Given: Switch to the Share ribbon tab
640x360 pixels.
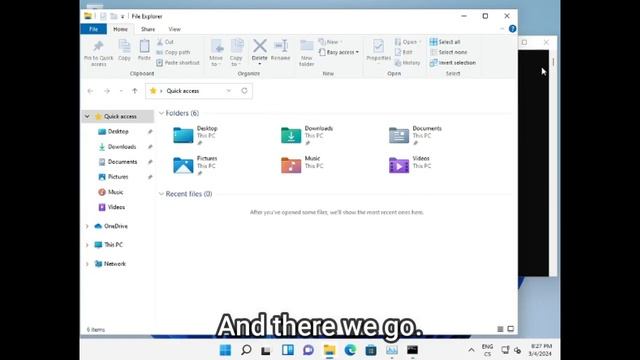Looking at the screenshot, I should (148, 29).
